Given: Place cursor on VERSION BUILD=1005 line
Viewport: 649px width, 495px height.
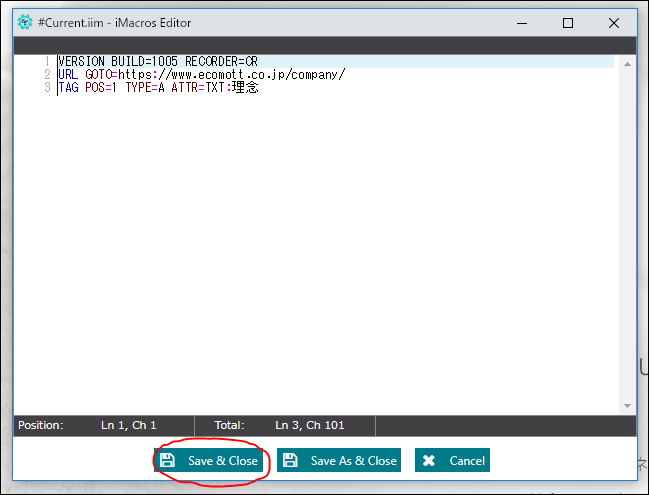Looking at the screenshot, I should coord(336,61).
